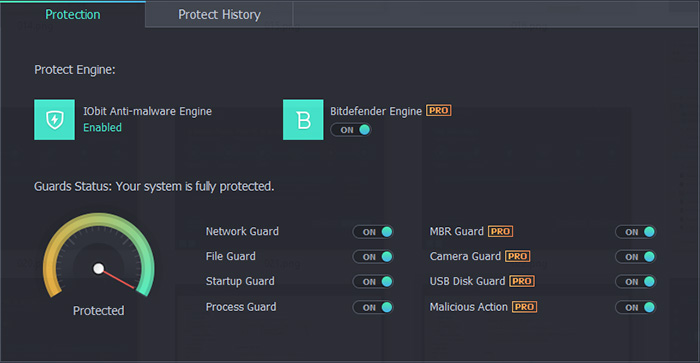
Task: Click the Bitdefender Engine B icon
Action: click(x=303, y=120)
